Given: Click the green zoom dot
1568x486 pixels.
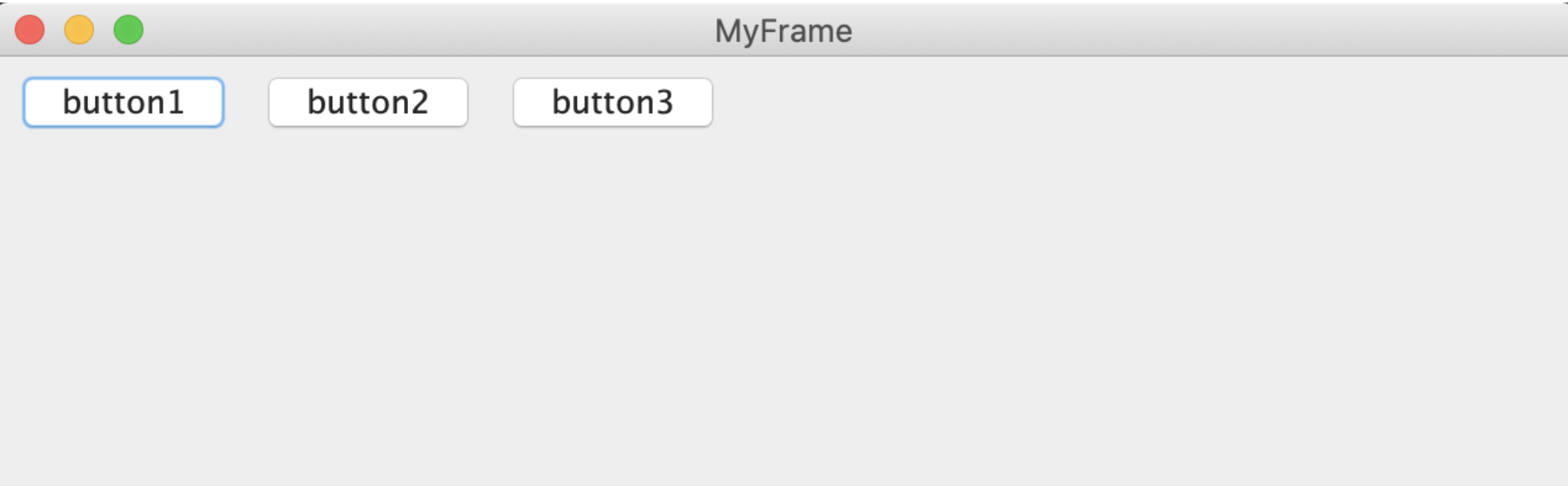Looking at the screenshot, I should [129, 30].
